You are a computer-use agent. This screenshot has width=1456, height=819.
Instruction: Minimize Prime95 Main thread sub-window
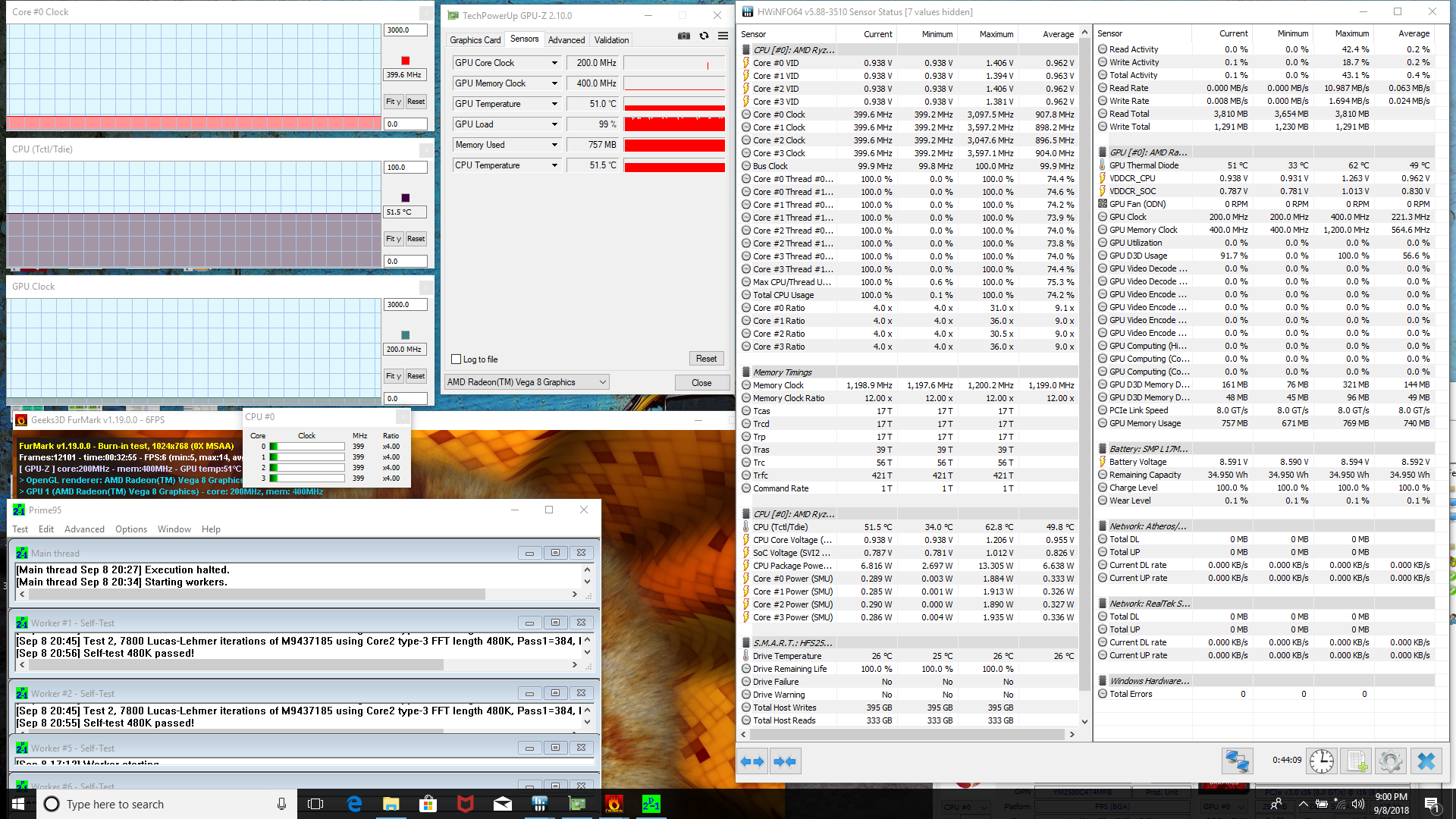[x=529, y=553]
